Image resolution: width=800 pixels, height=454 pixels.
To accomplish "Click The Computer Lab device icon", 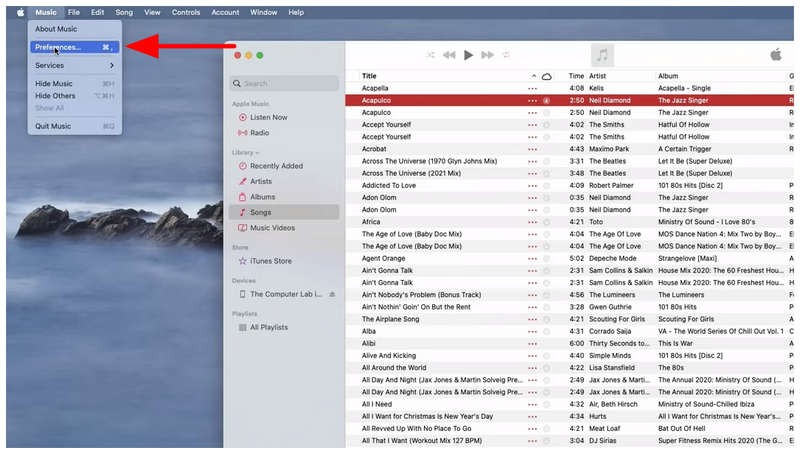I will click(242, 294).
